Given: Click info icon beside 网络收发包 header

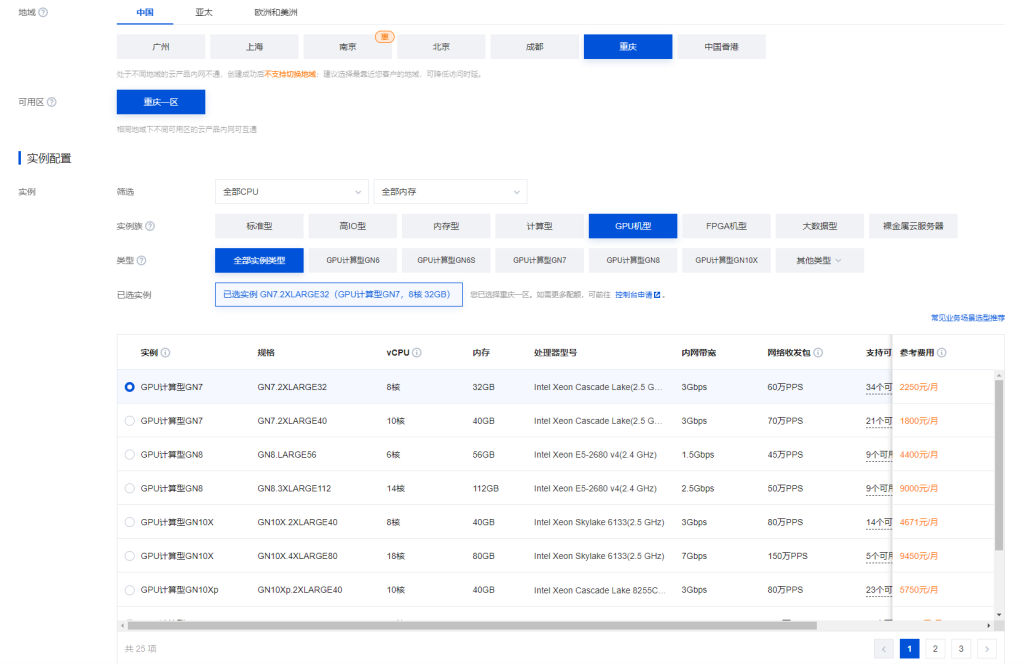Looking at the screenshot, I should [x=818, y=353].
